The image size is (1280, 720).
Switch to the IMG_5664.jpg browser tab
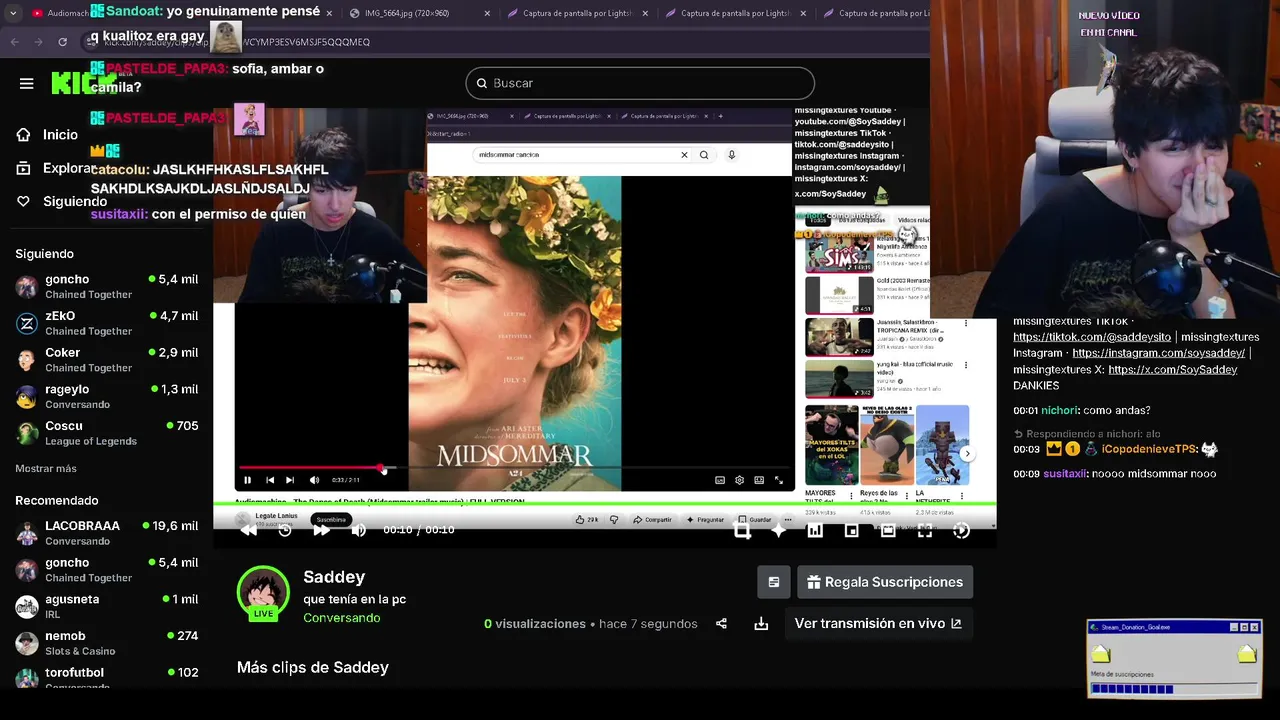420,13
